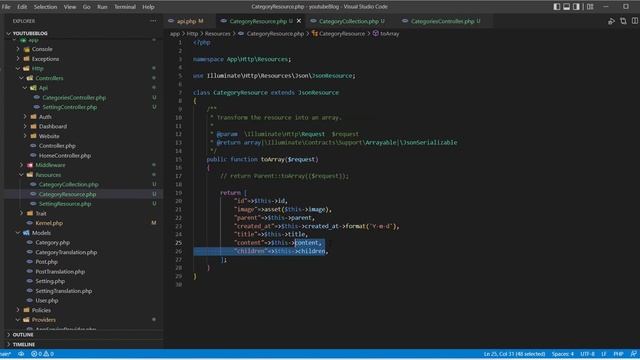Click toArray breadcrumb method symbol
Image resolution: width=640 pixels, height=360 pixels.
pos(389,34)
